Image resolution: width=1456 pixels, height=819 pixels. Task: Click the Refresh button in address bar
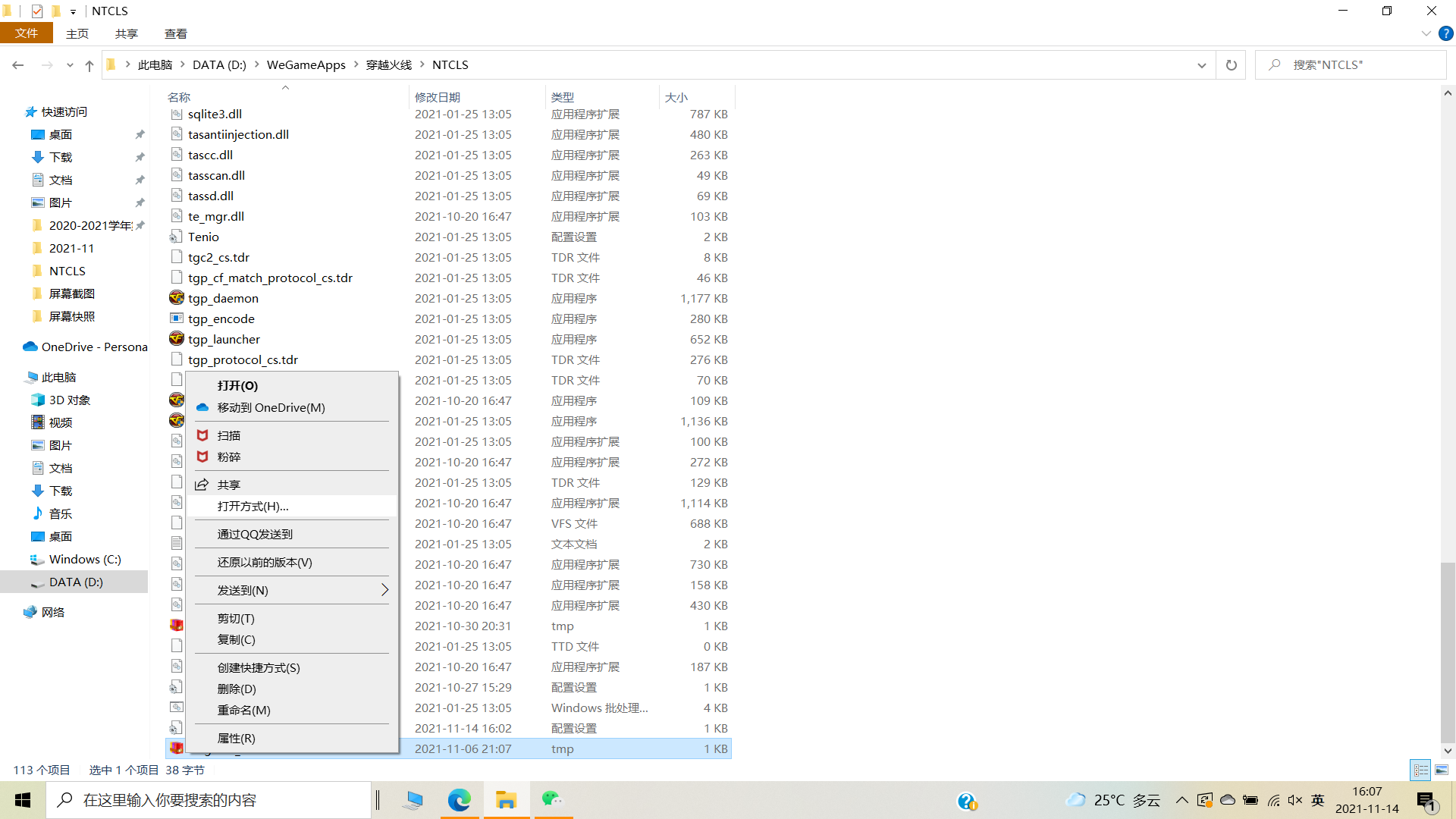pos(1231,65)
